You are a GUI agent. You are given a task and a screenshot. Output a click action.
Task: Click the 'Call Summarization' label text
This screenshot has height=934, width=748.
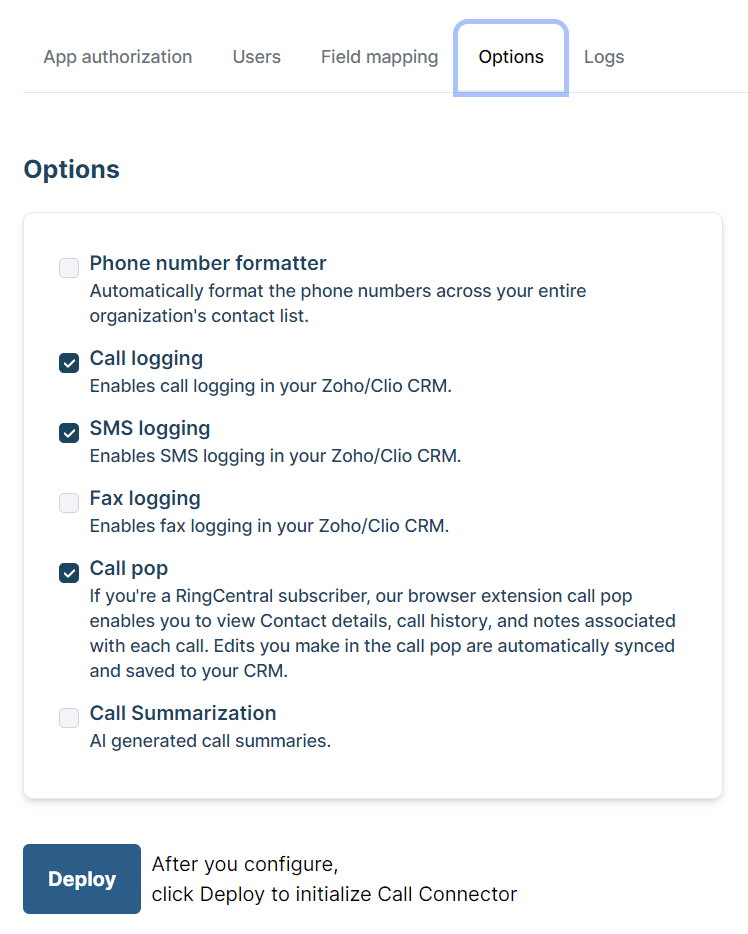[183, 713]
